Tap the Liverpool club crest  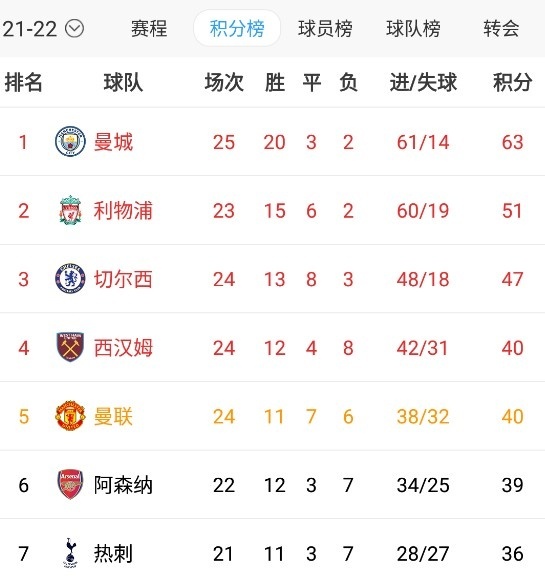70,210
